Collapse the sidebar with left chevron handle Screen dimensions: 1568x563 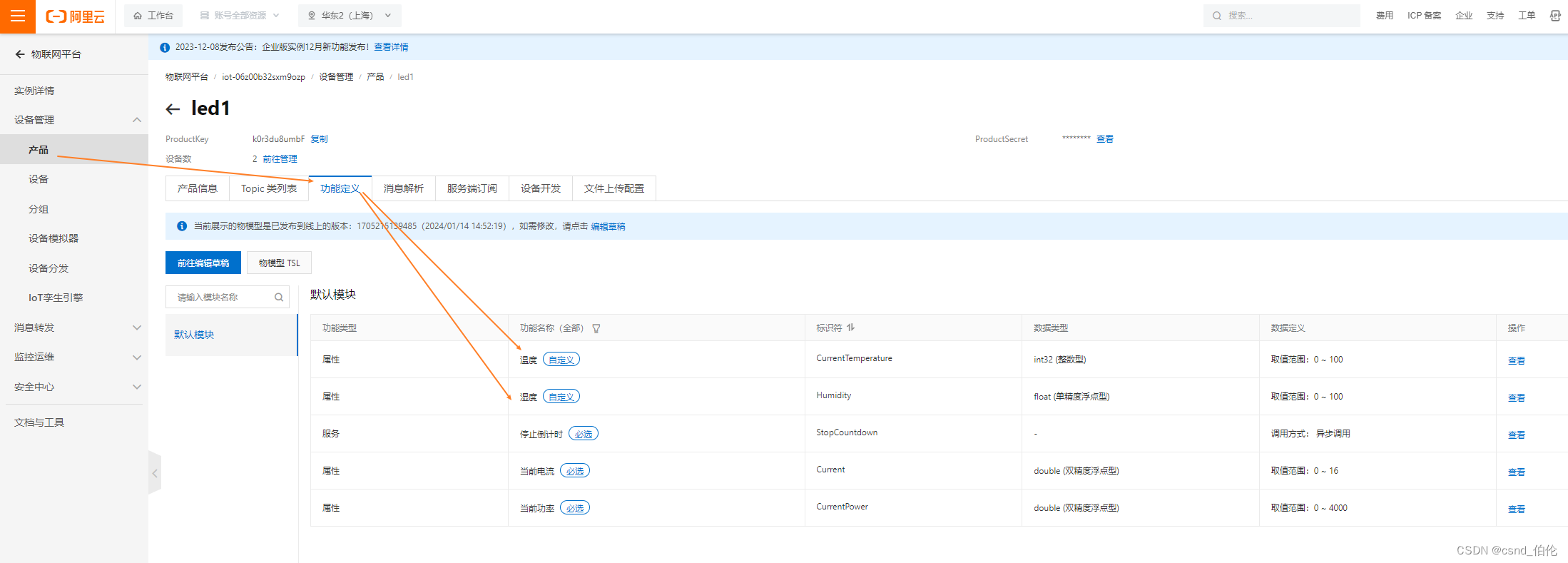click(x=155, y=473)
